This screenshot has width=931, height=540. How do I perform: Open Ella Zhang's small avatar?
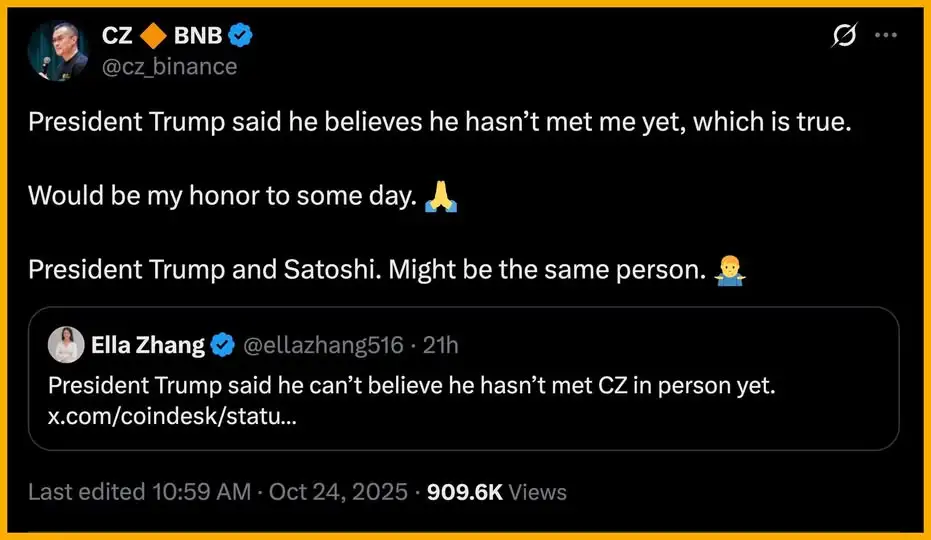tap(68, 345)
